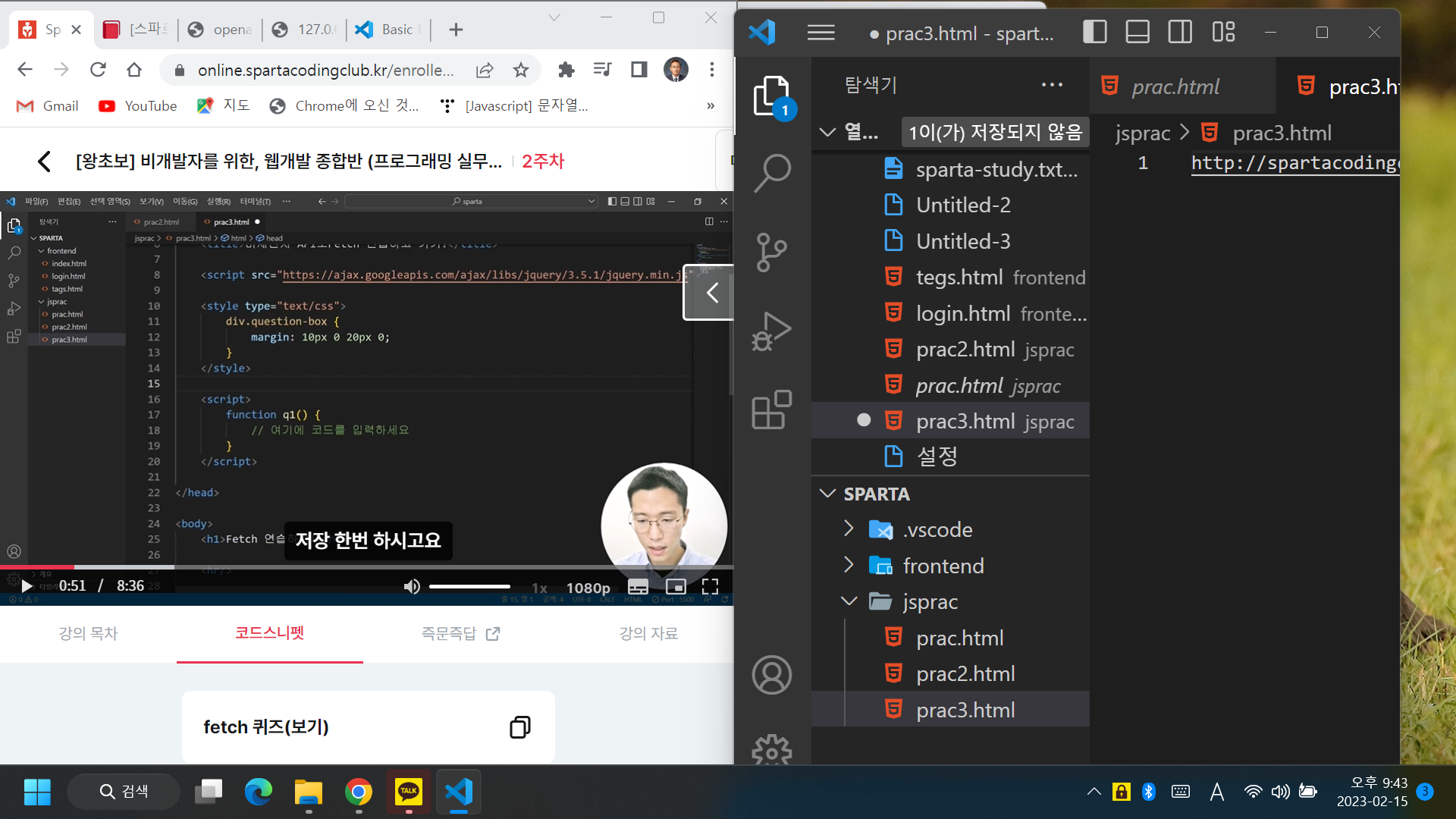Switch to prac3.html editor tab
1456x819 pixels.
[x=1338, y=86]
